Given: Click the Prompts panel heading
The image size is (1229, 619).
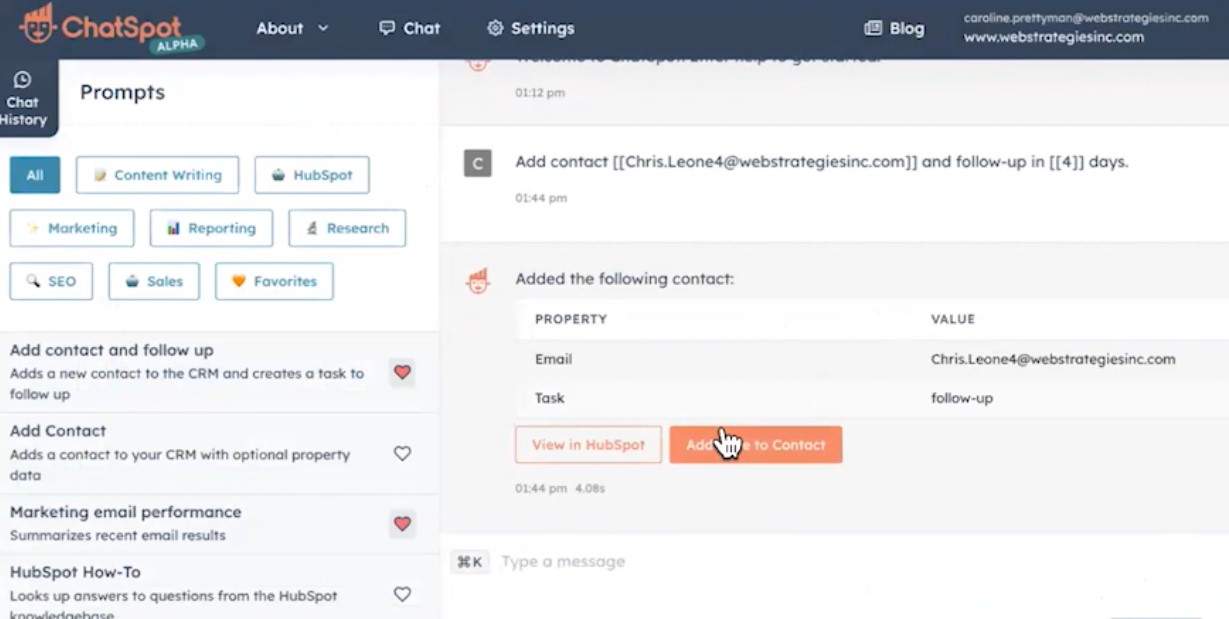Looking at the screenshot, I should pos(122,92).
